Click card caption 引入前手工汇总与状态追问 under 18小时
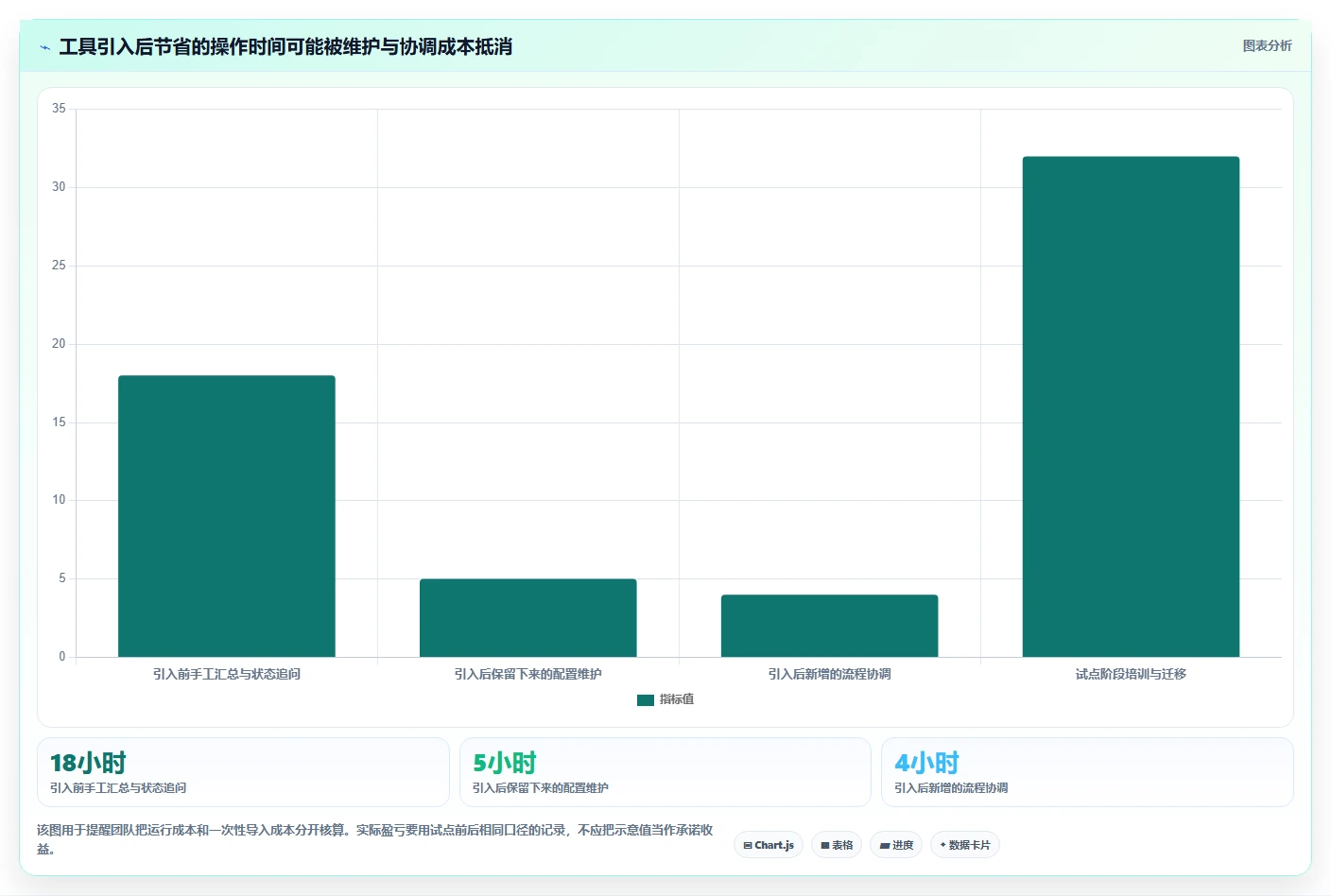This screenshot has height=896, width=1331. (118, 787)
